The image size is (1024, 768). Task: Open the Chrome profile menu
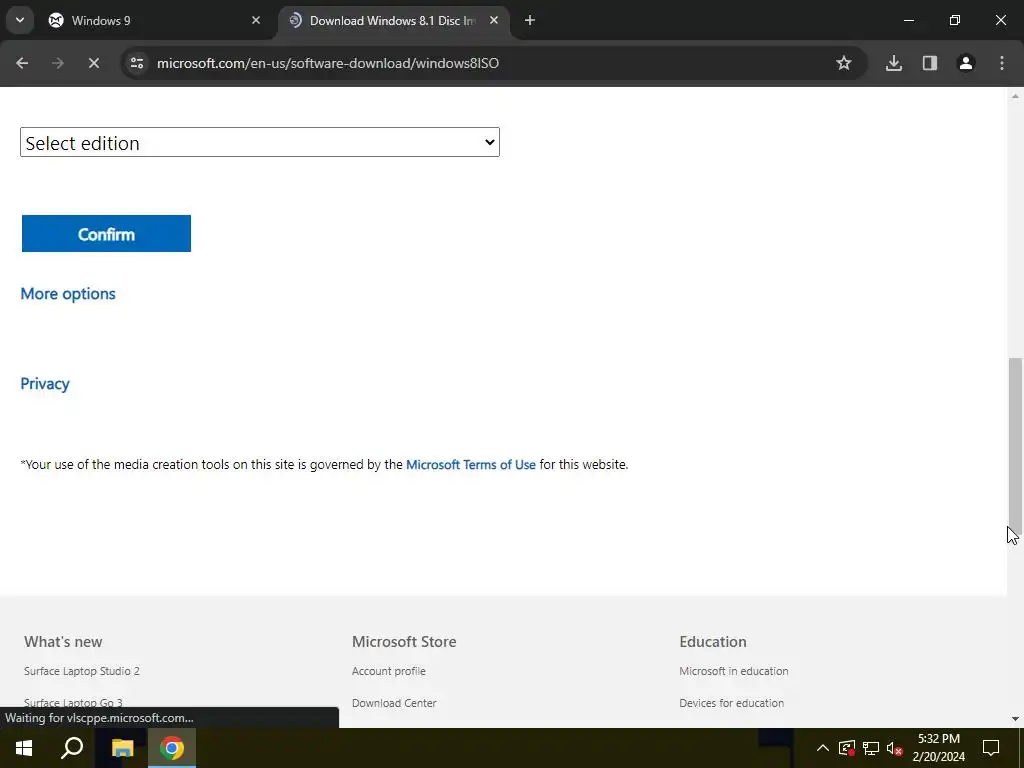click(x=966, y=63)
